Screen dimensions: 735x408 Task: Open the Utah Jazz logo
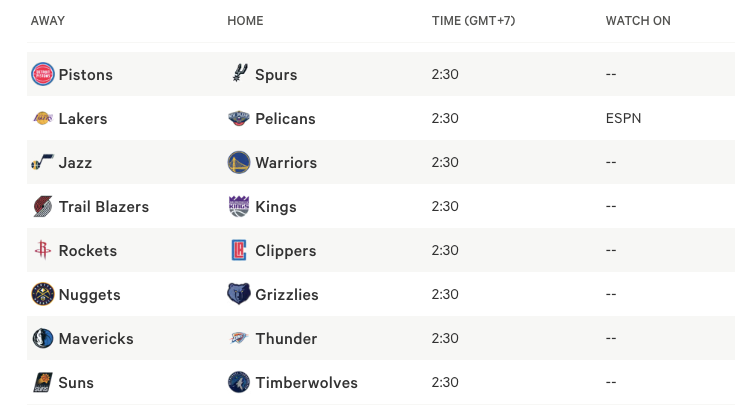[43, 162]
